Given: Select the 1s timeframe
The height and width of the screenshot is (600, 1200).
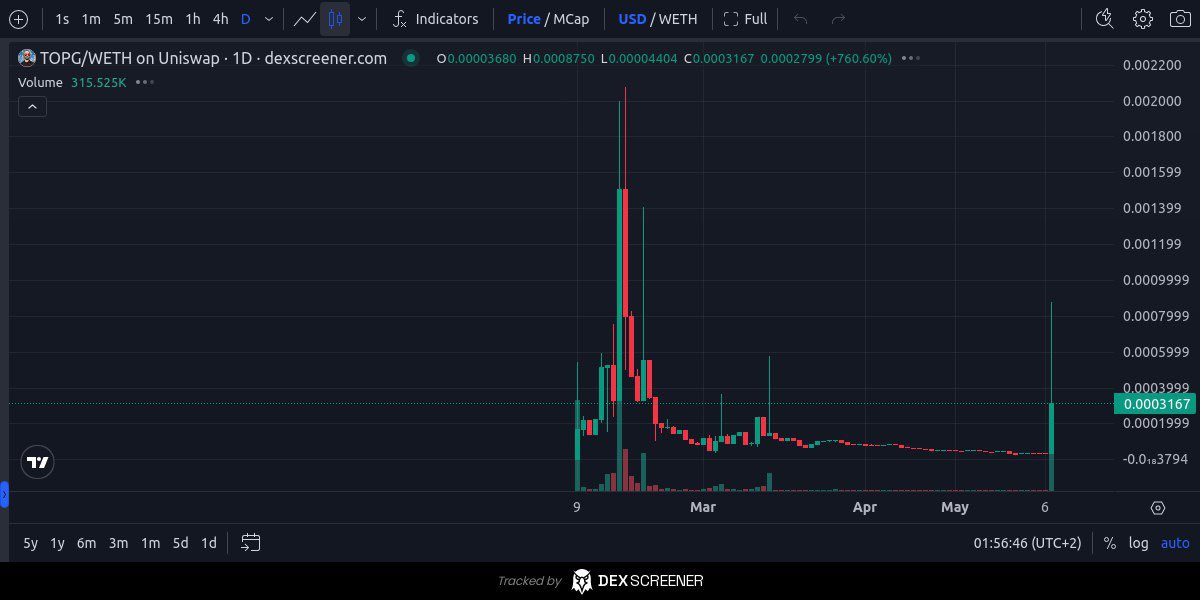Looking at the screenshot, I should (x=62, y=19).
